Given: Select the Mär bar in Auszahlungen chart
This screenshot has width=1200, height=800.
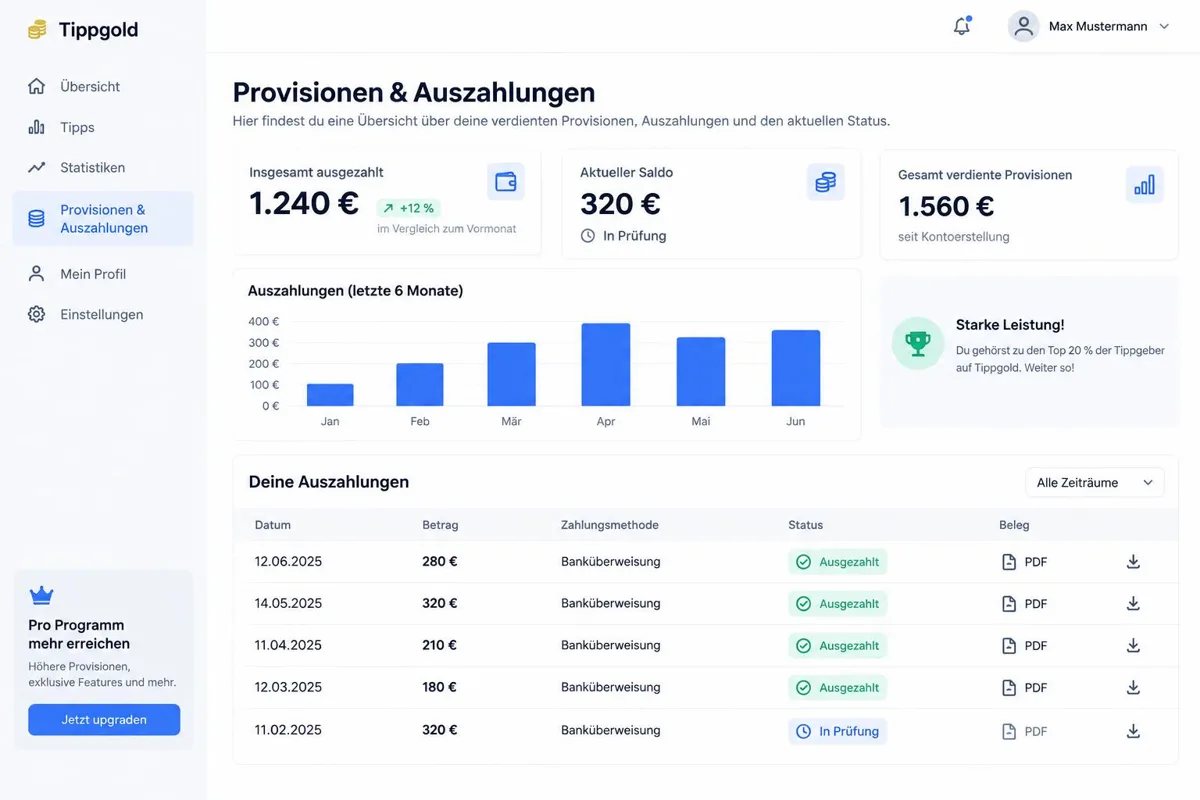Looking at the screenshot, I should [x=511, y=374].
